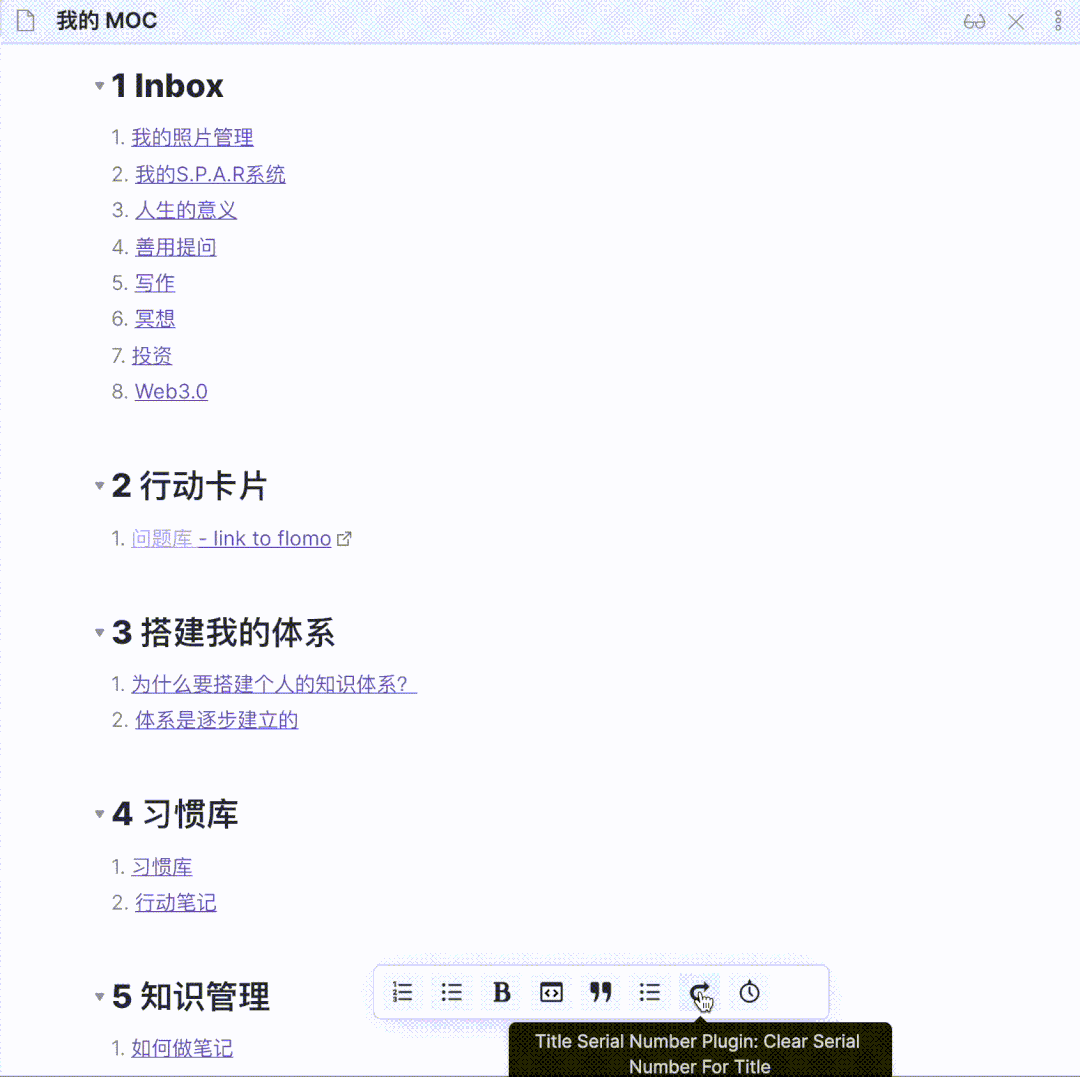Open the 问题库 flomo external link
Image resolution: width=1080 pixels, height=1077 pixels.
point(162,538)
